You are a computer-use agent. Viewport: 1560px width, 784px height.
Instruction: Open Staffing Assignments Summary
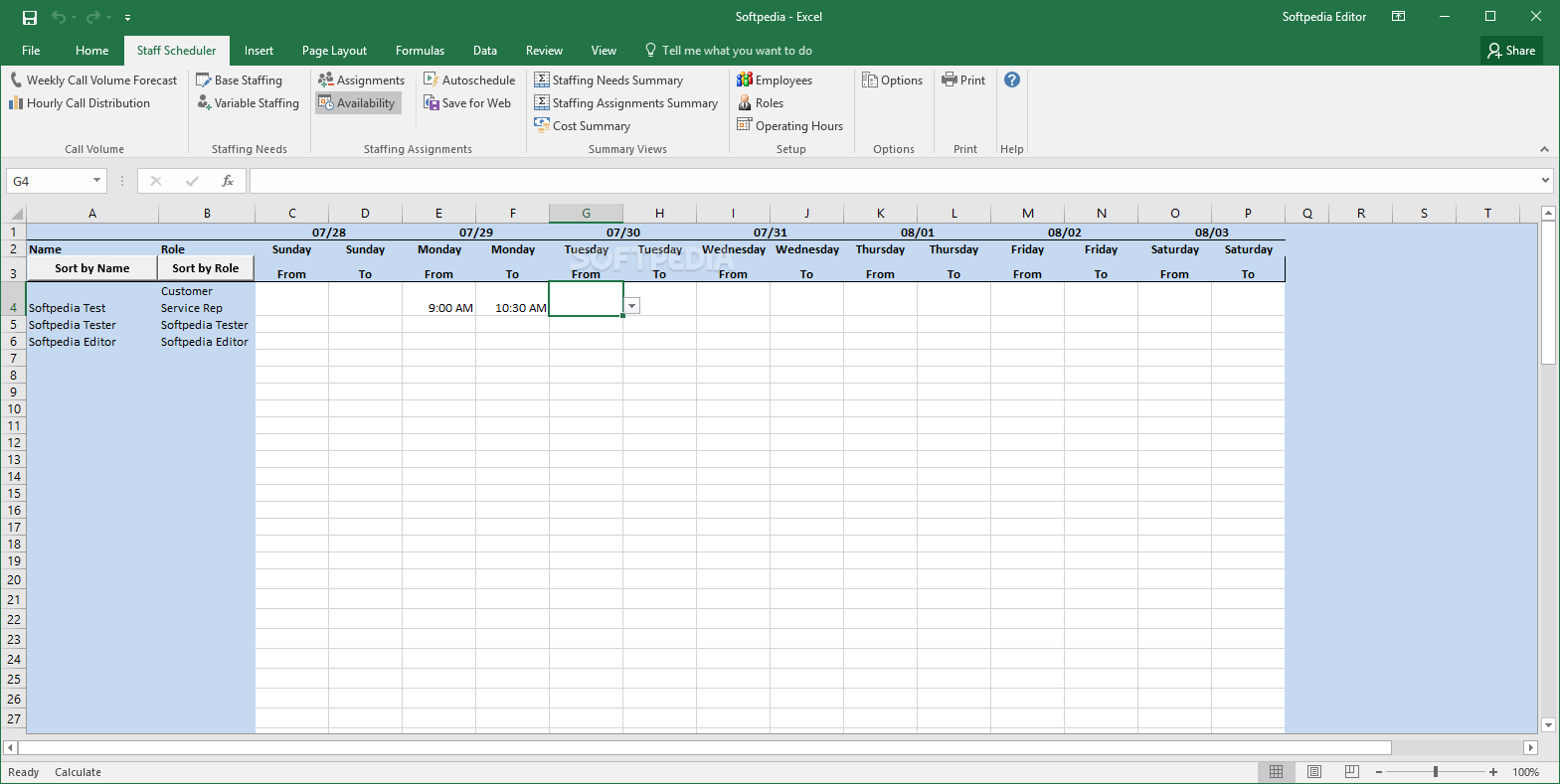[x=625, y=103]
